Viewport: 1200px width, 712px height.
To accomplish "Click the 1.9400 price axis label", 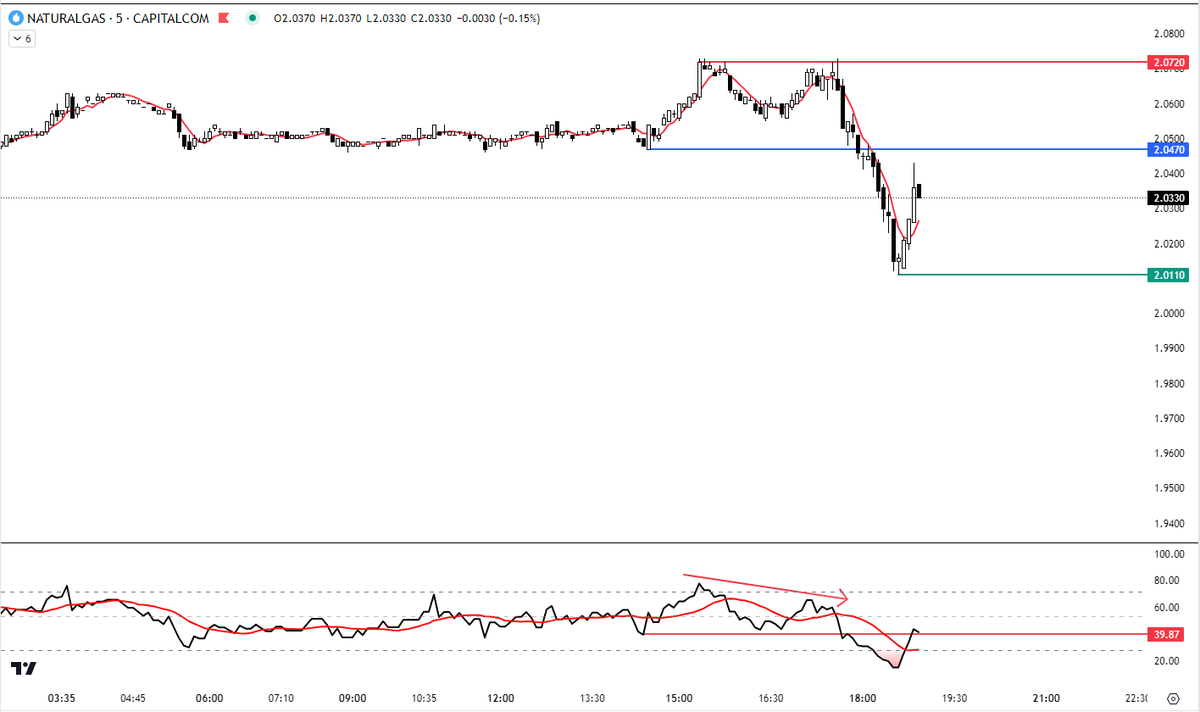I will pos(1169,524).
